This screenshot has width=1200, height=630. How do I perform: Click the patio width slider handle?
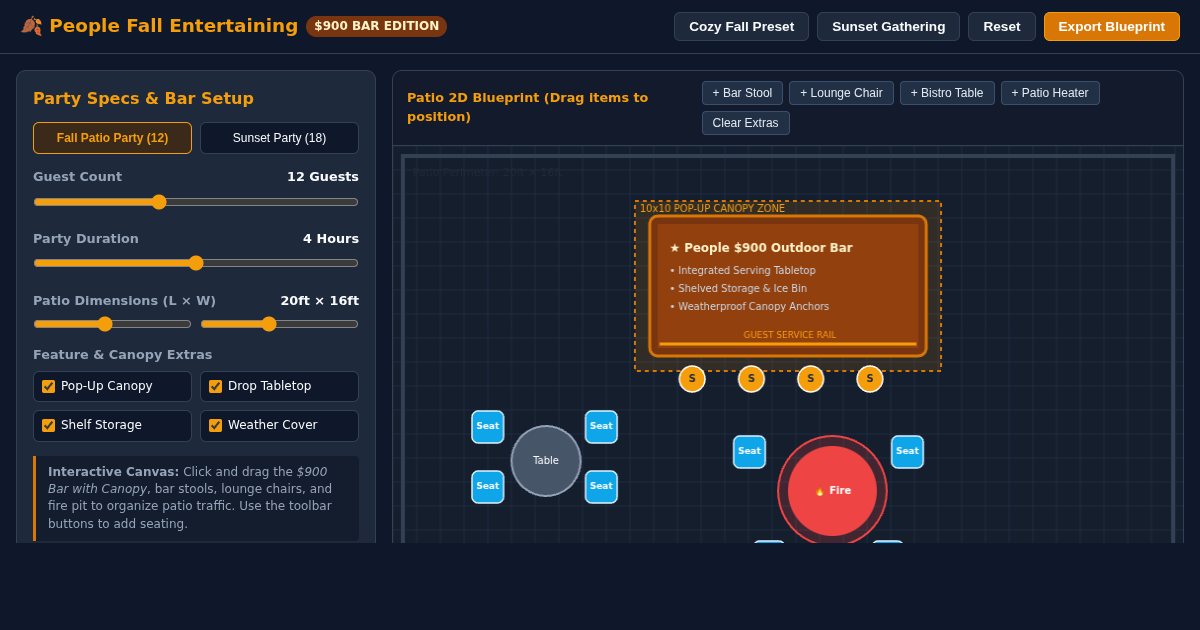(269, 324)
